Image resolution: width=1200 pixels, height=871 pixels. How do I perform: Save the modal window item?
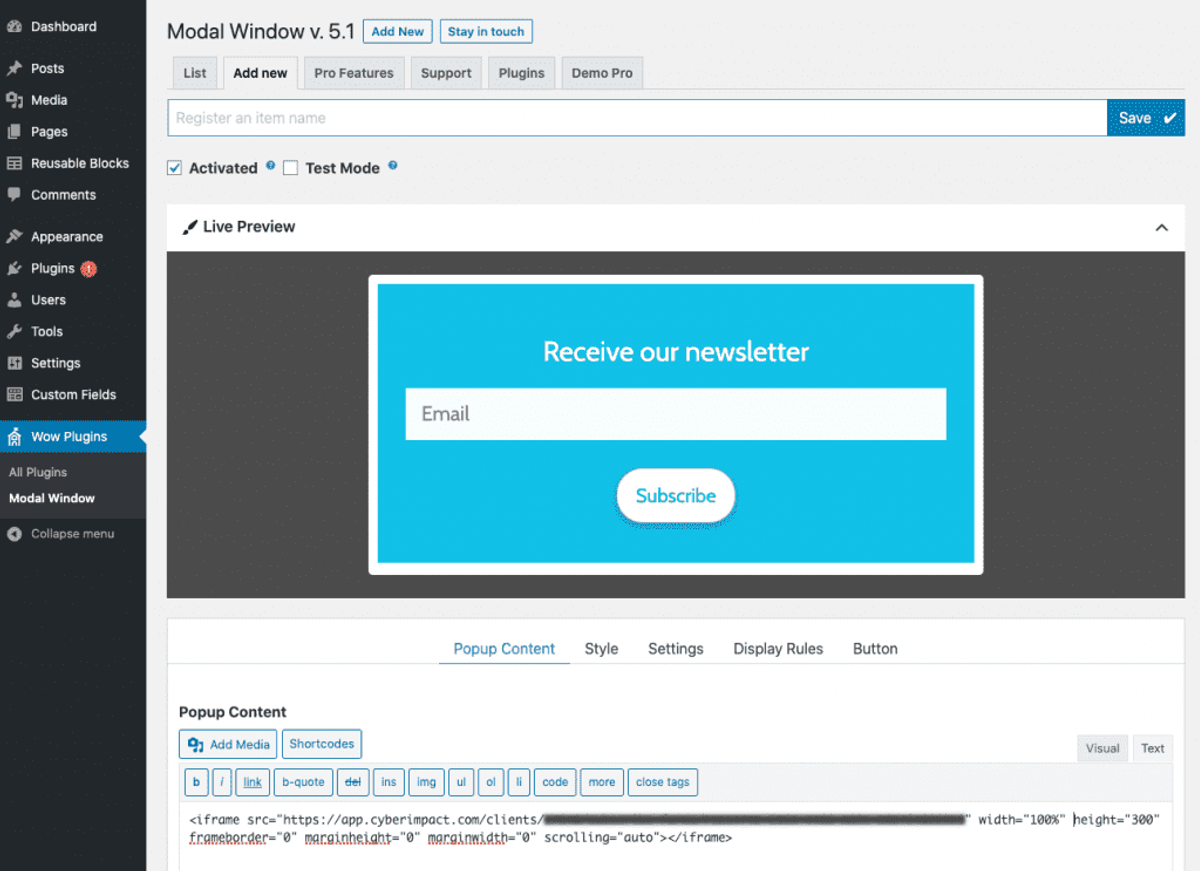(x=1146, y=118)
